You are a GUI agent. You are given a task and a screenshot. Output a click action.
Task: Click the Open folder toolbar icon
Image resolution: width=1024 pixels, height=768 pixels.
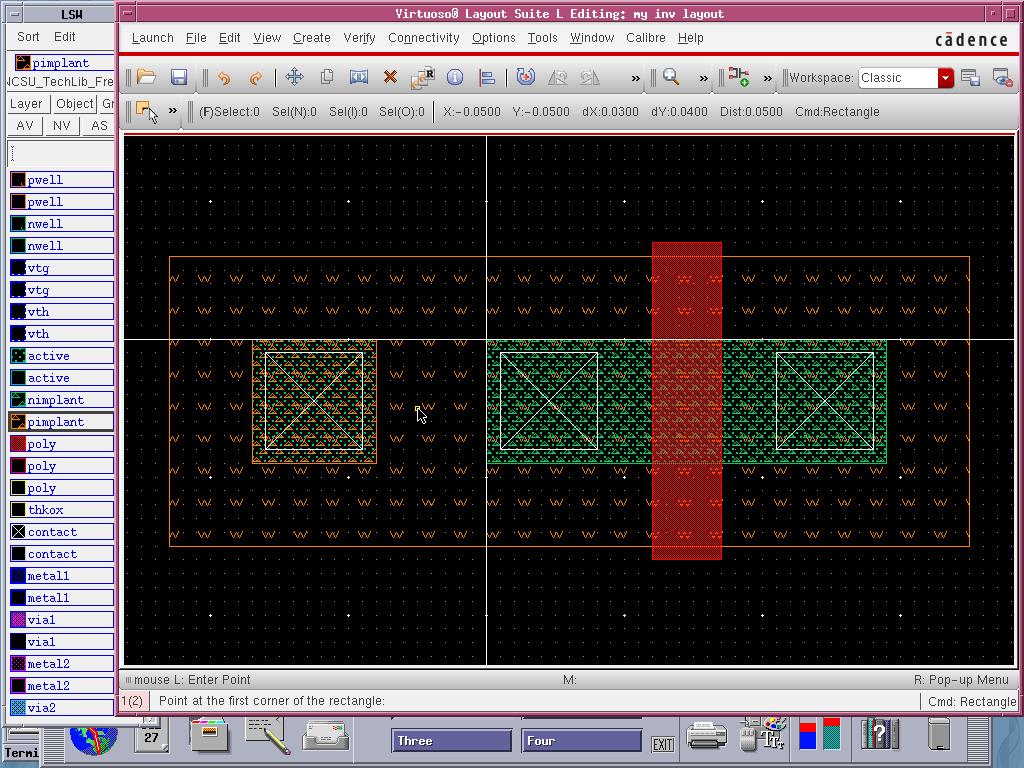[x=146, y=77]
